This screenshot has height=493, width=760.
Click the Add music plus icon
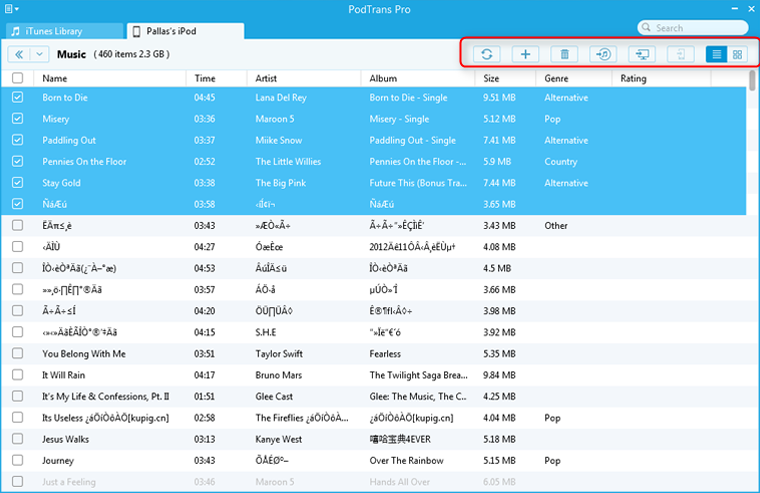coord(526,54)
